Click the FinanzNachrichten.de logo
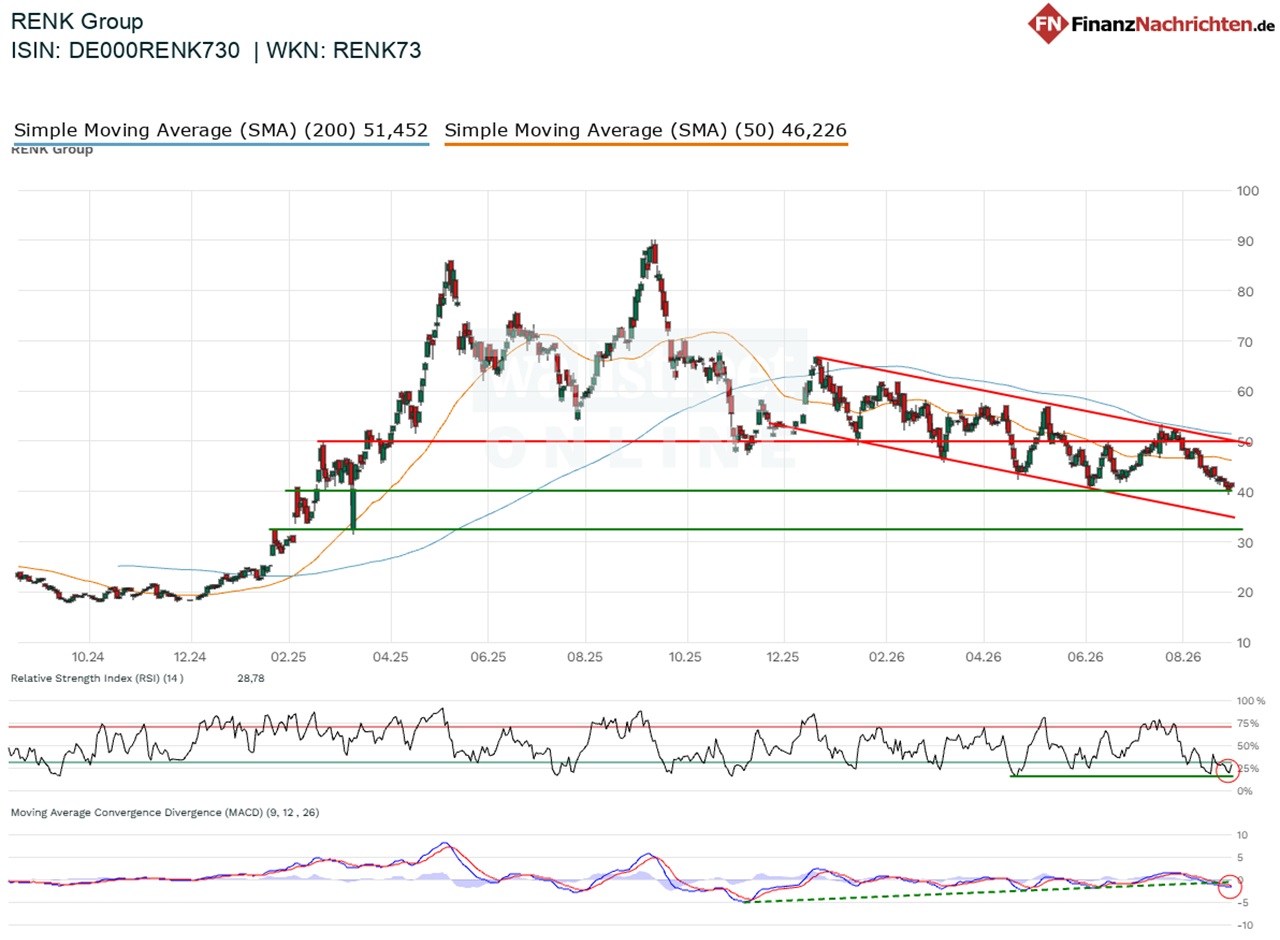This screenshot has width=1280, height=940. click(x=1151, y=23)
